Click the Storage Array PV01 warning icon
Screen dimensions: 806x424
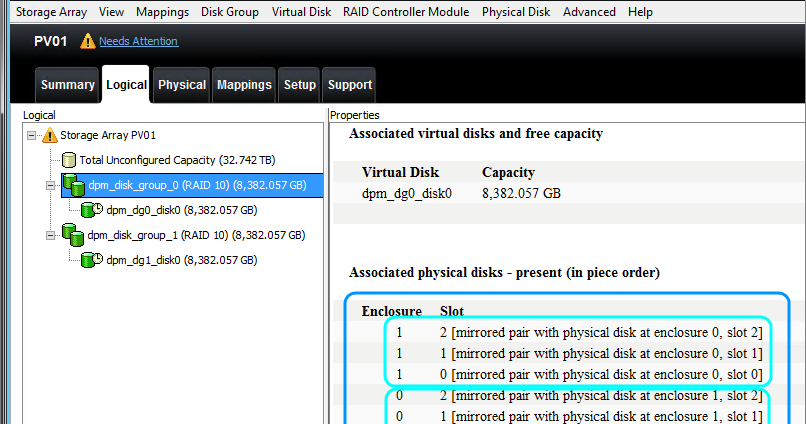(x=50, y=135)
